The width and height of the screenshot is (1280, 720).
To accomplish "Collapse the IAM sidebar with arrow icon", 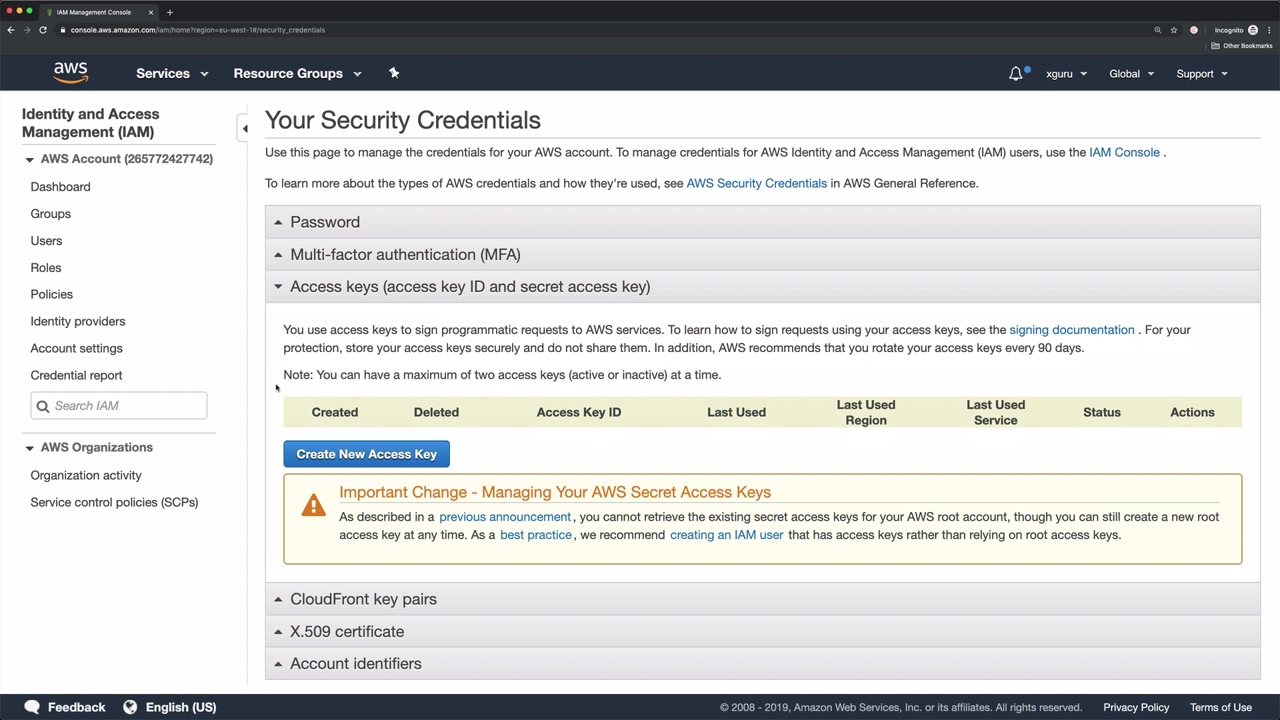I will click(x=245, y=129).
